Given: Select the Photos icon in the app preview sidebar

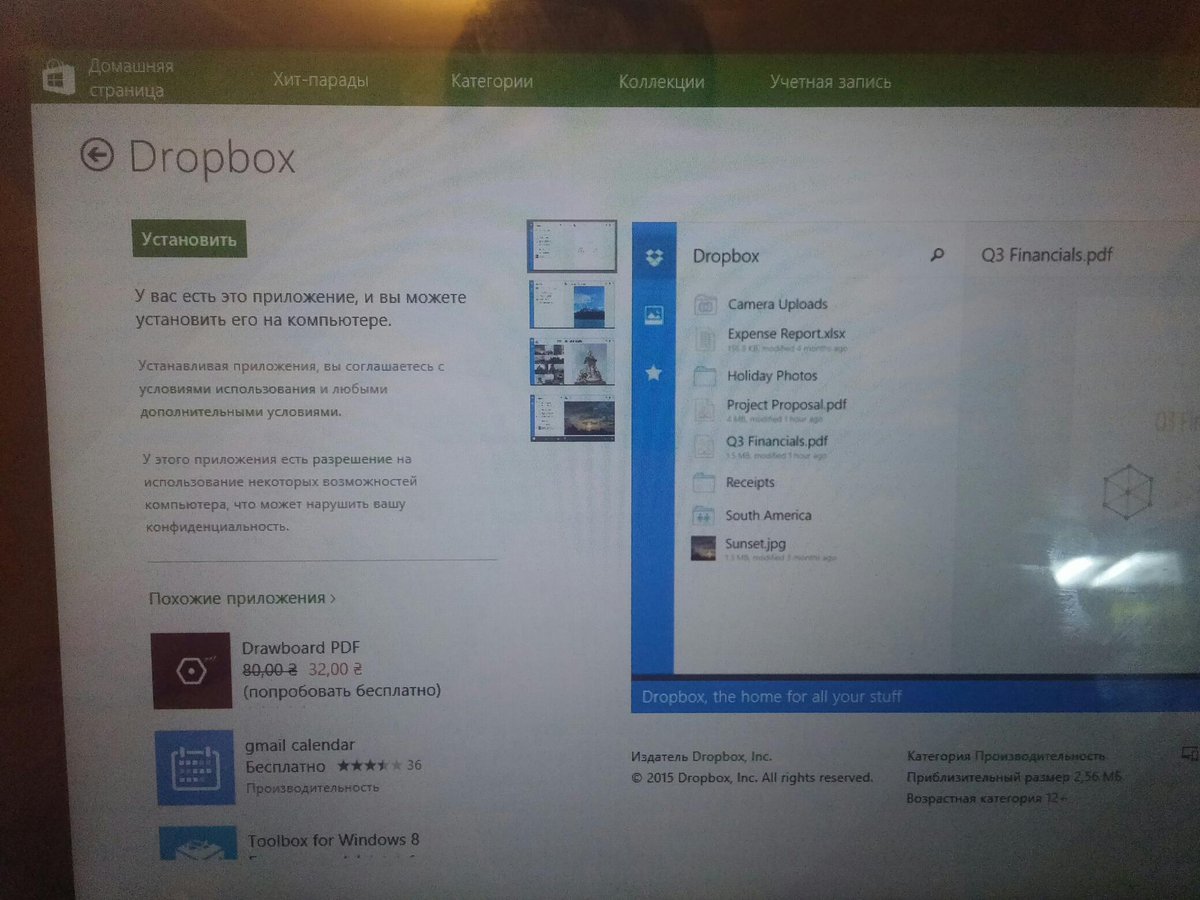Looking at the screenshot, I should tap(654, 314).
